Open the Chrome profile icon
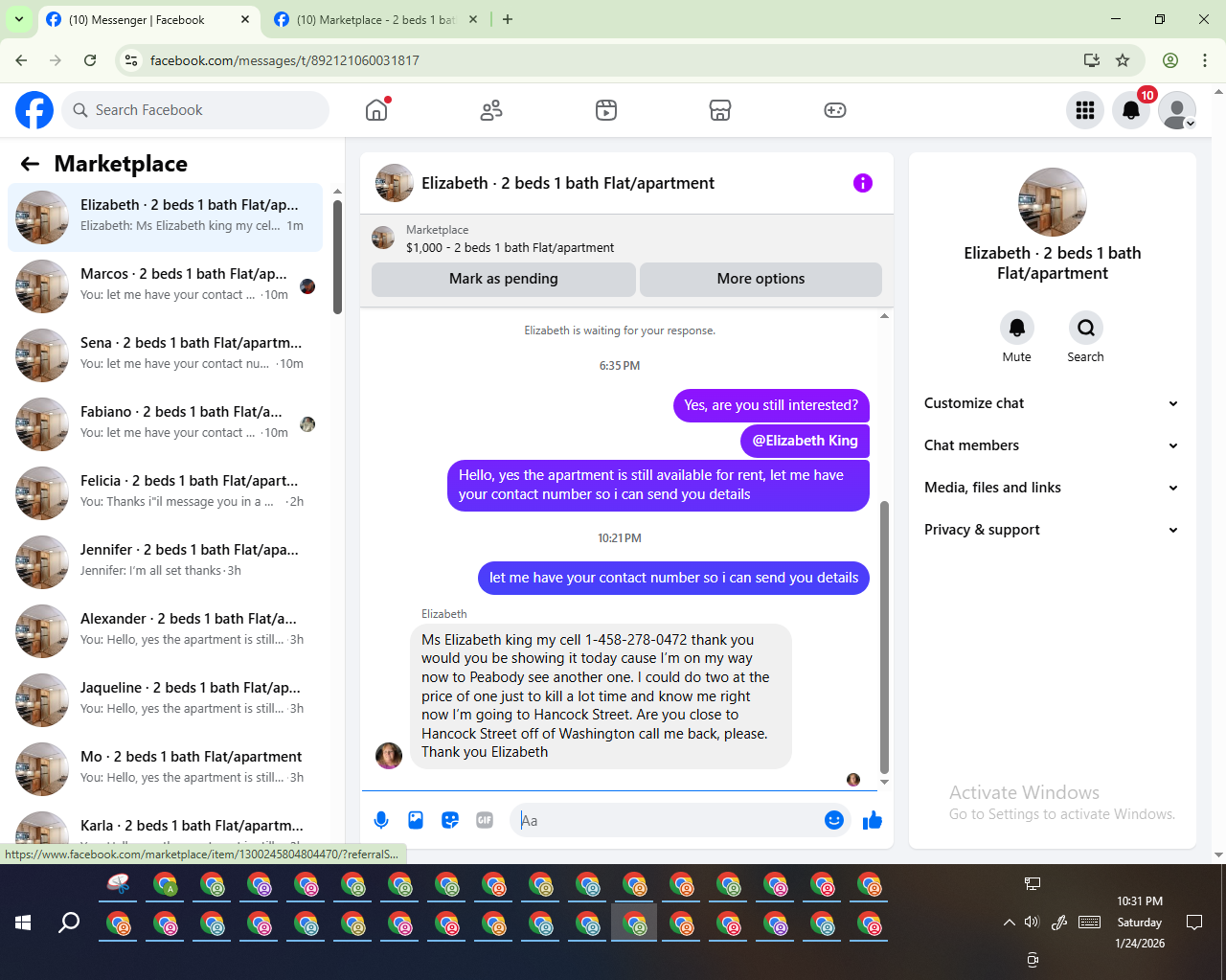Viewport: 1226px width, 980px height. [x=1170, y=60]
